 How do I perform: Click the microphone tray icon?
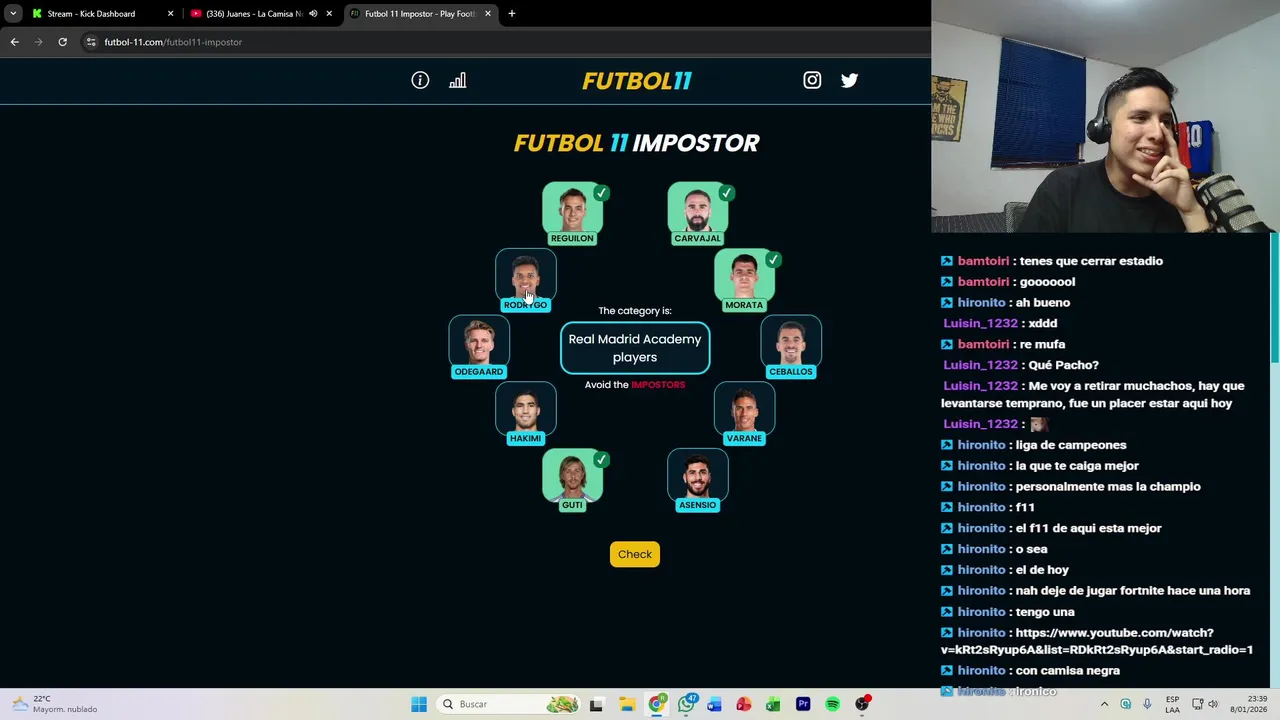click(1147, 704)
